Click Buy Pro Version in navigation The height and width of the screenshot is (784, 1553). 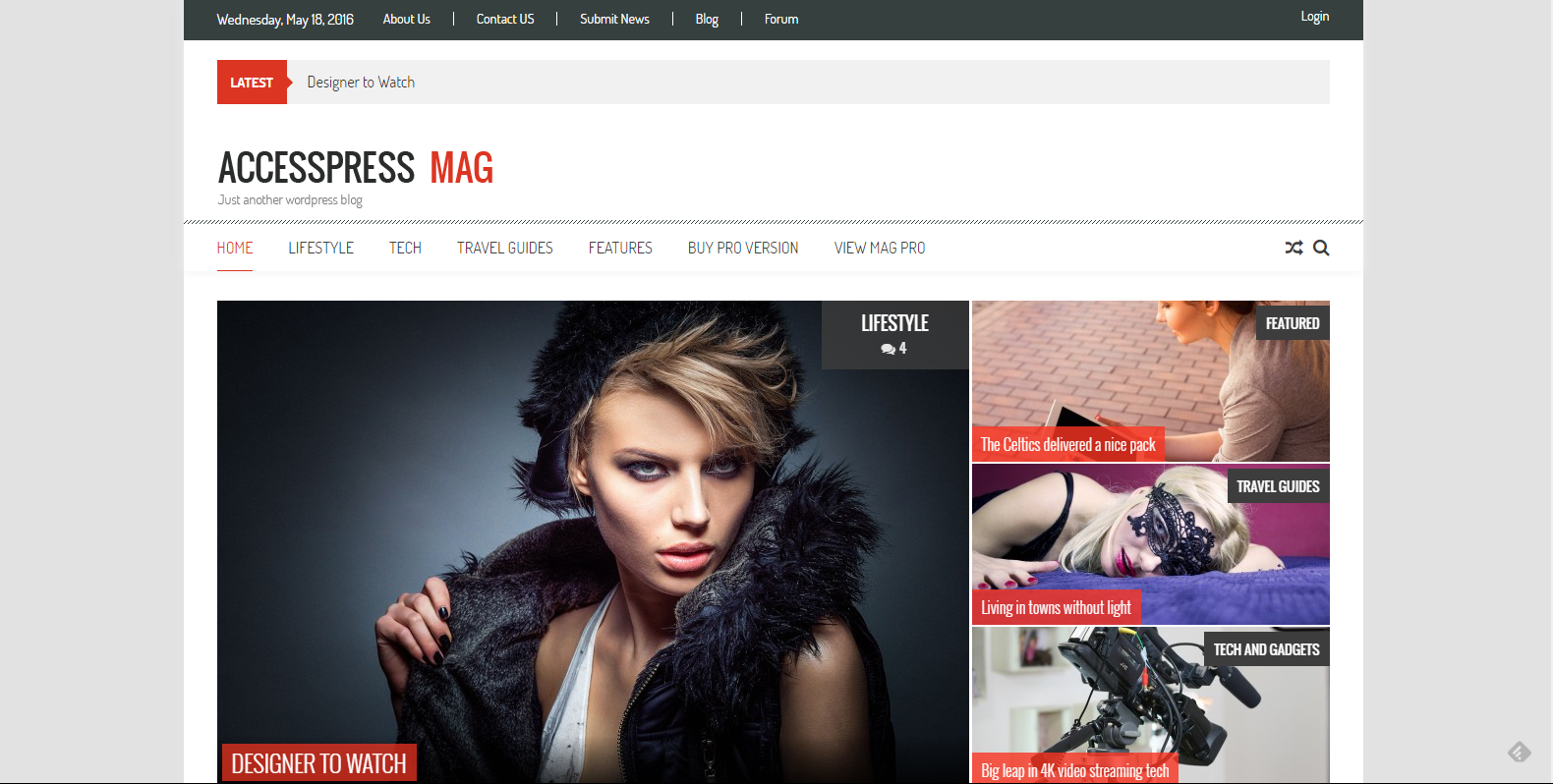pyautogui.click(x=743, y=248)
